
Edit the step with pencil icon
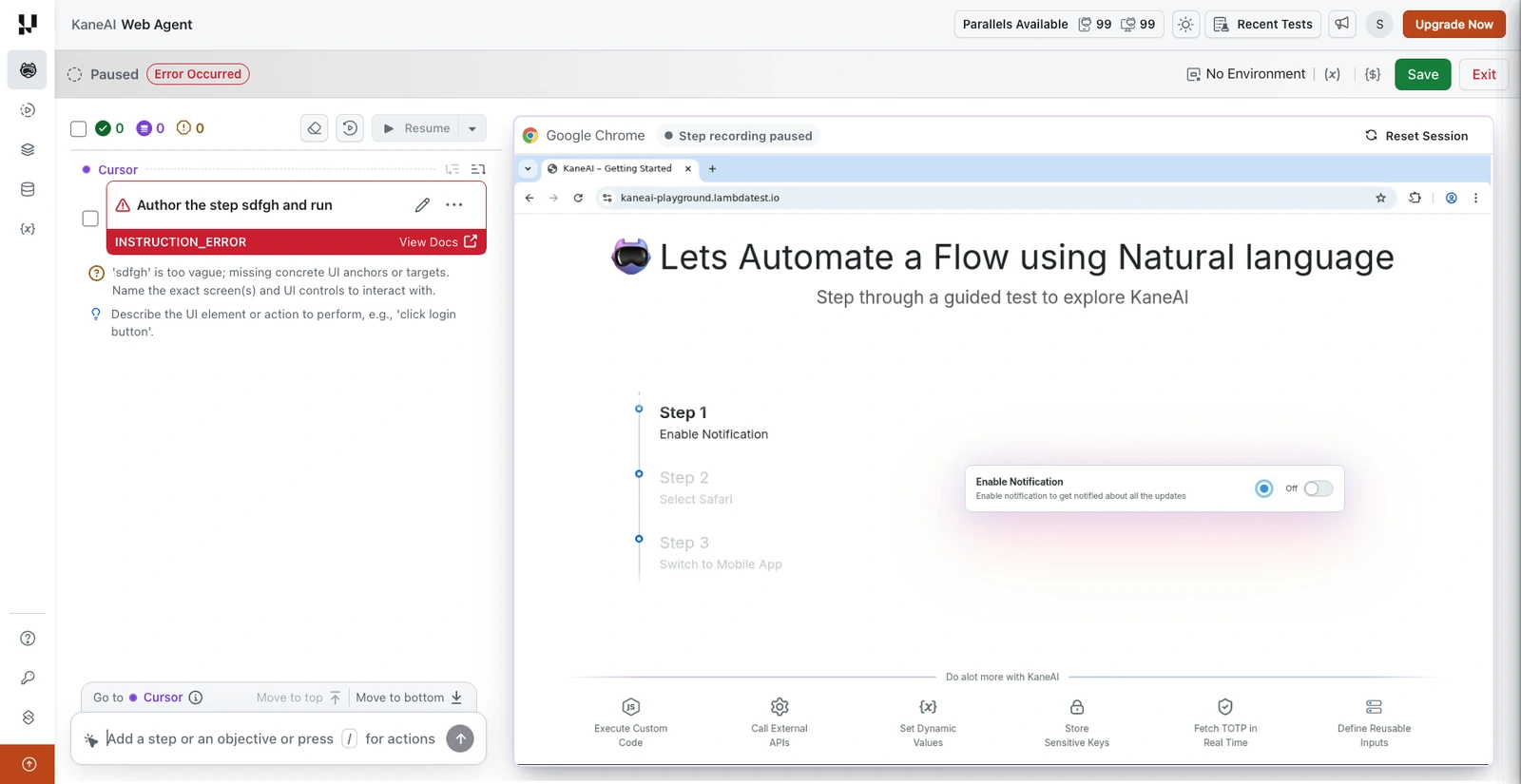[x=422, y=205]
